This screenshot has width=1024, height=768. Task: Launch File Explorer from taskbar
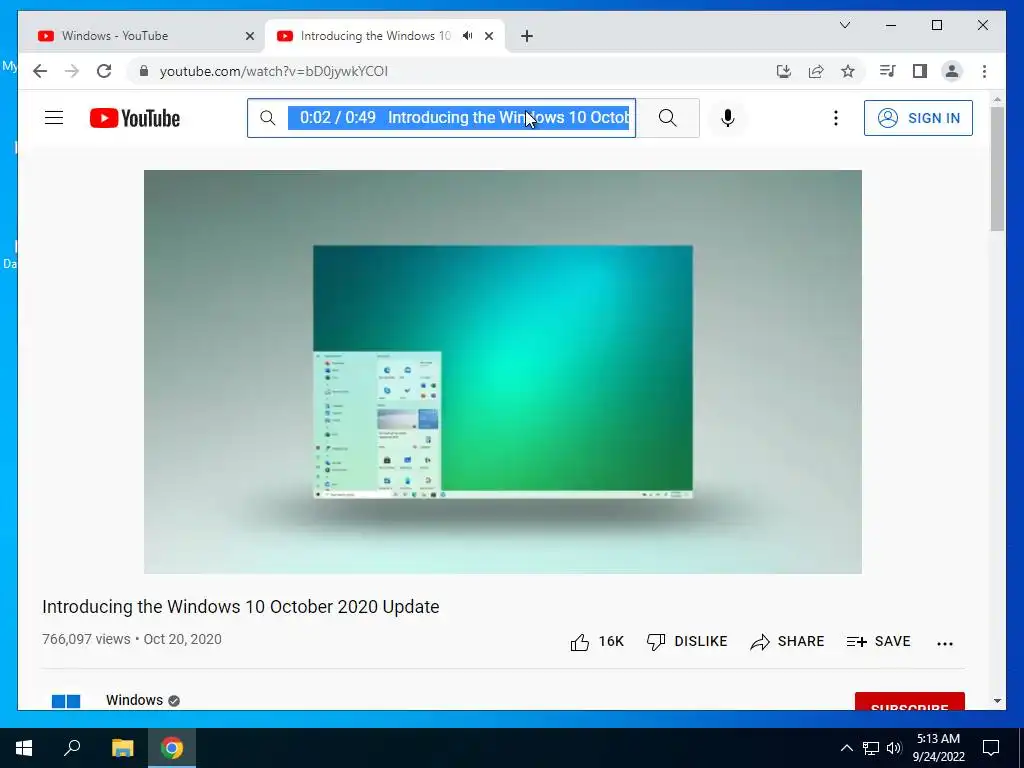click(122, 748)
